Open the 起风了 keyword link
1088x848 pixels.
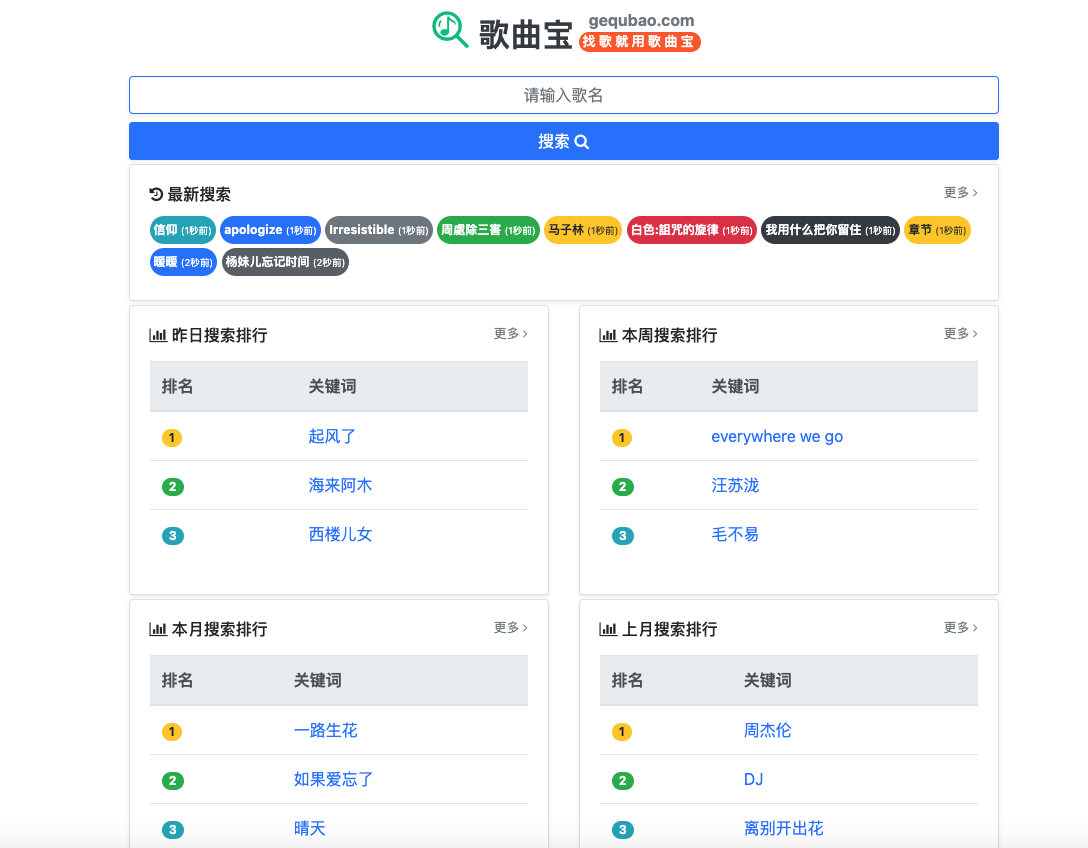click(x=333, y=436)
